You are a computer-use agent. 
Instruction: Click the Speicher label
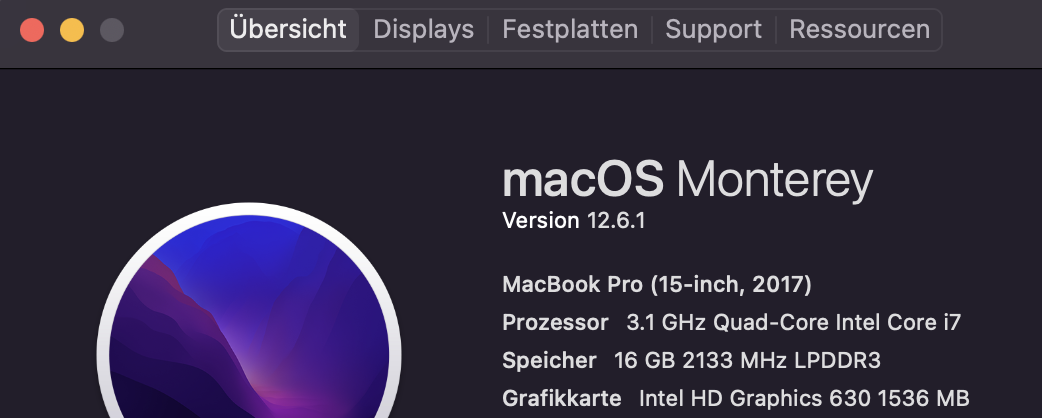click(549, 360)
